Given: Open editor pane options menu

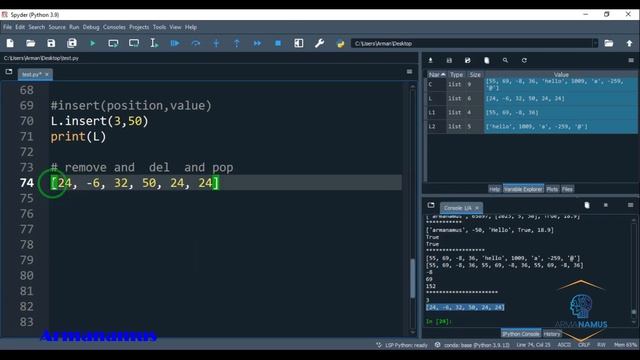Looking at the screenshot, I should [409, 72].
